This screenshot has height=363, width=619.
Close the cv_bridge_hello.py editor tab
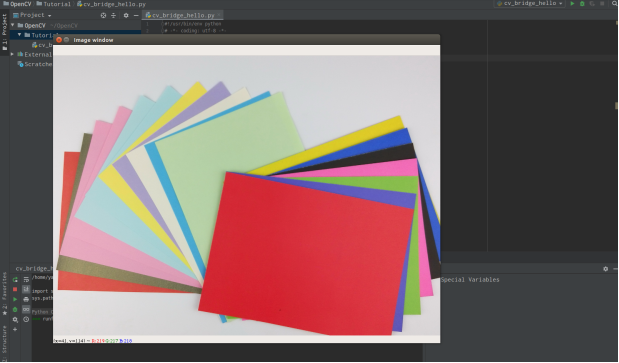(219, 15)
